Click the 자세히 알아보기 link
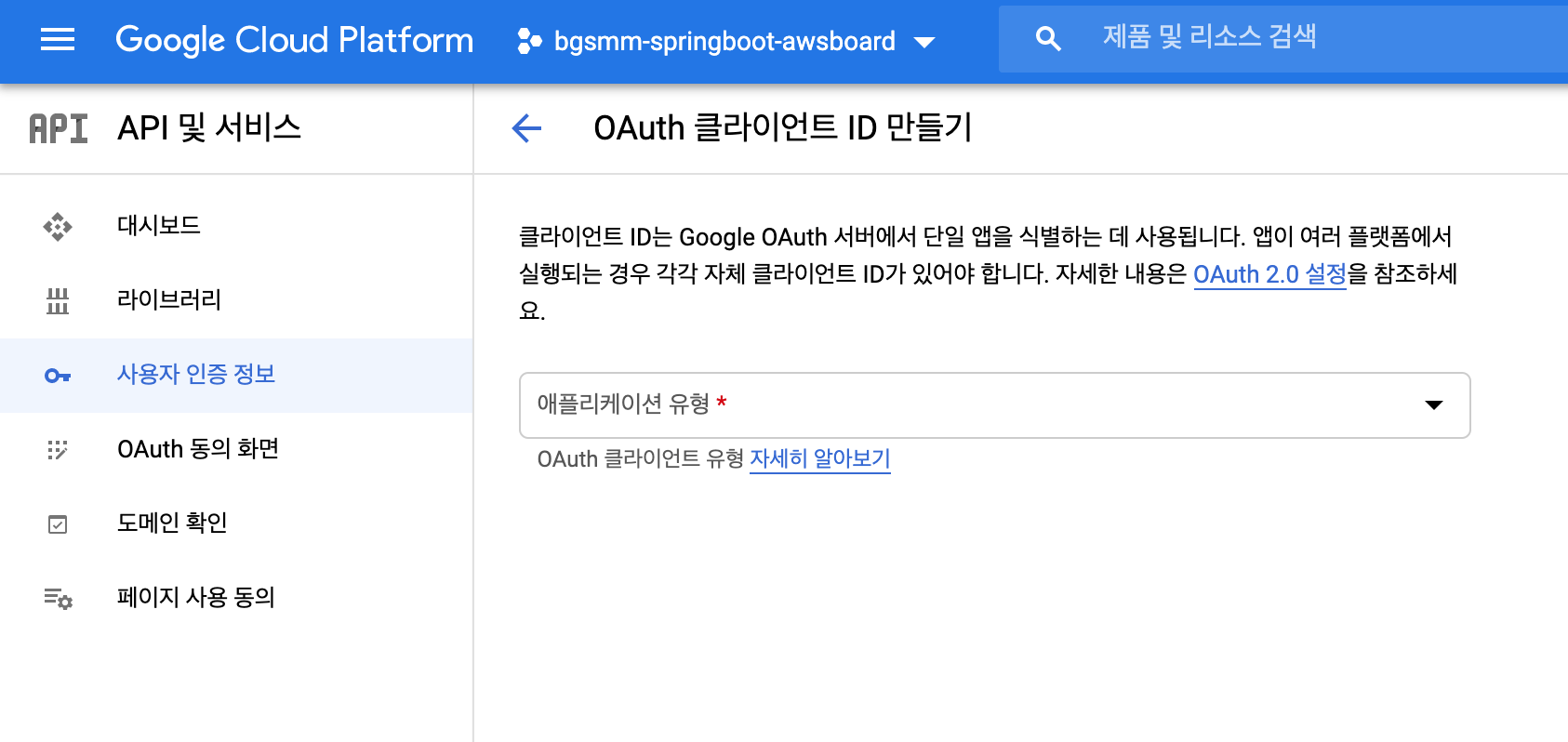This screenshot has height=742, width=1568. click(x=819, y=459)
